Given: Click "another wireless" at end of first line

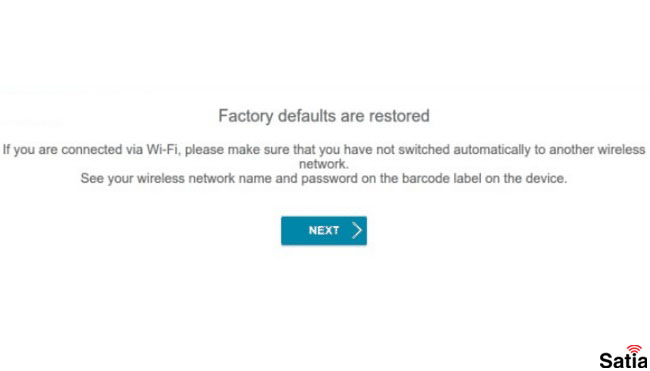Looking at the screenshot, I should pyautogui.click(x=597, y=150).
